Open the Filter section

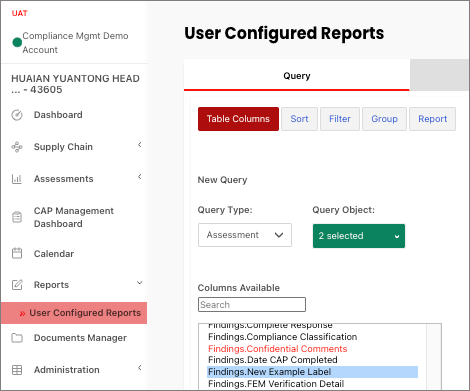(x=340, y=119)
